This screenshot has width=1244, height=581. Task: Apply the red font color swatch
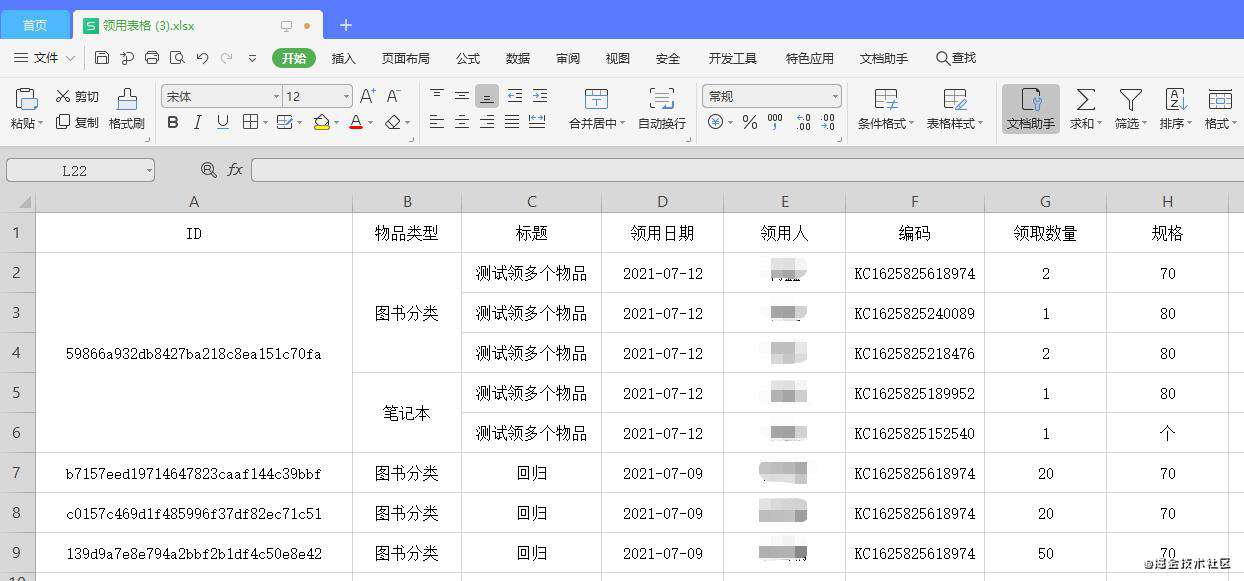click(x=356, y=122)
